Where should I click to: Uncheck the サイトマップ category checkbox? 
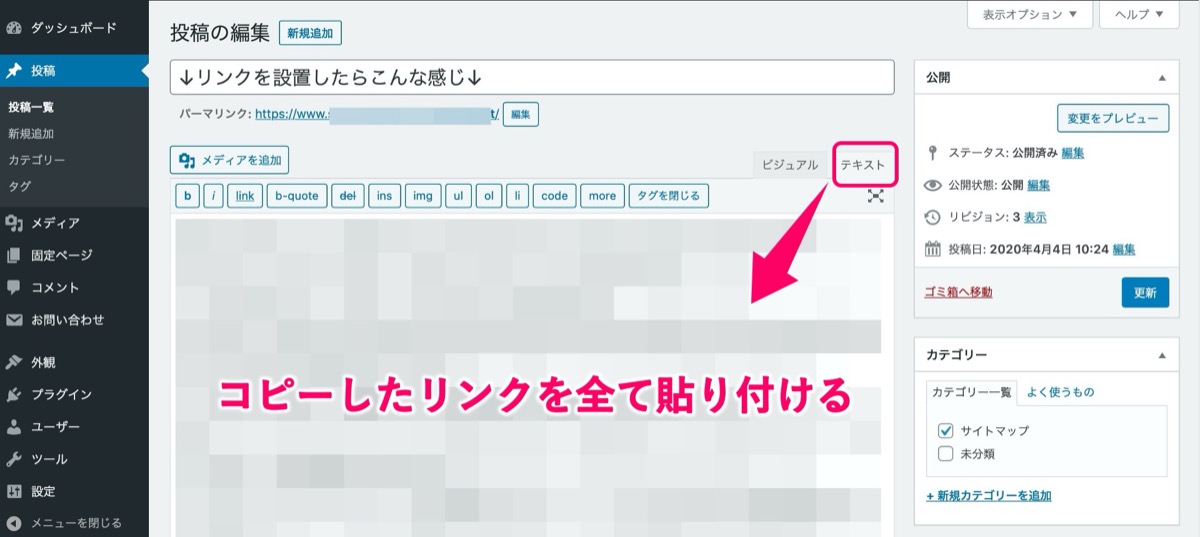(x=946, y=430)
